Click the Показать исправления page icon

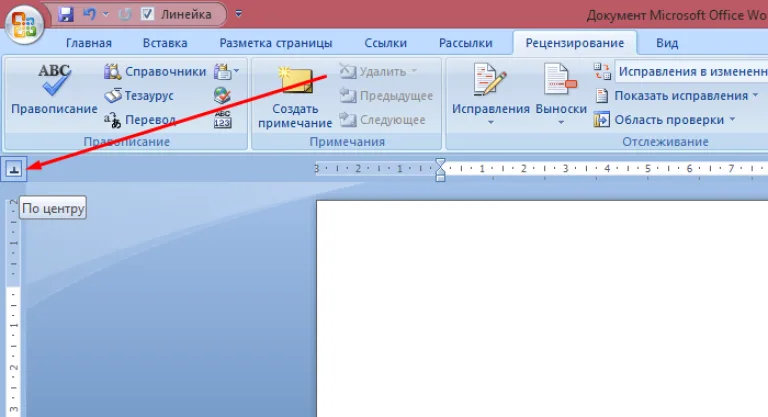tap(602, 96)
